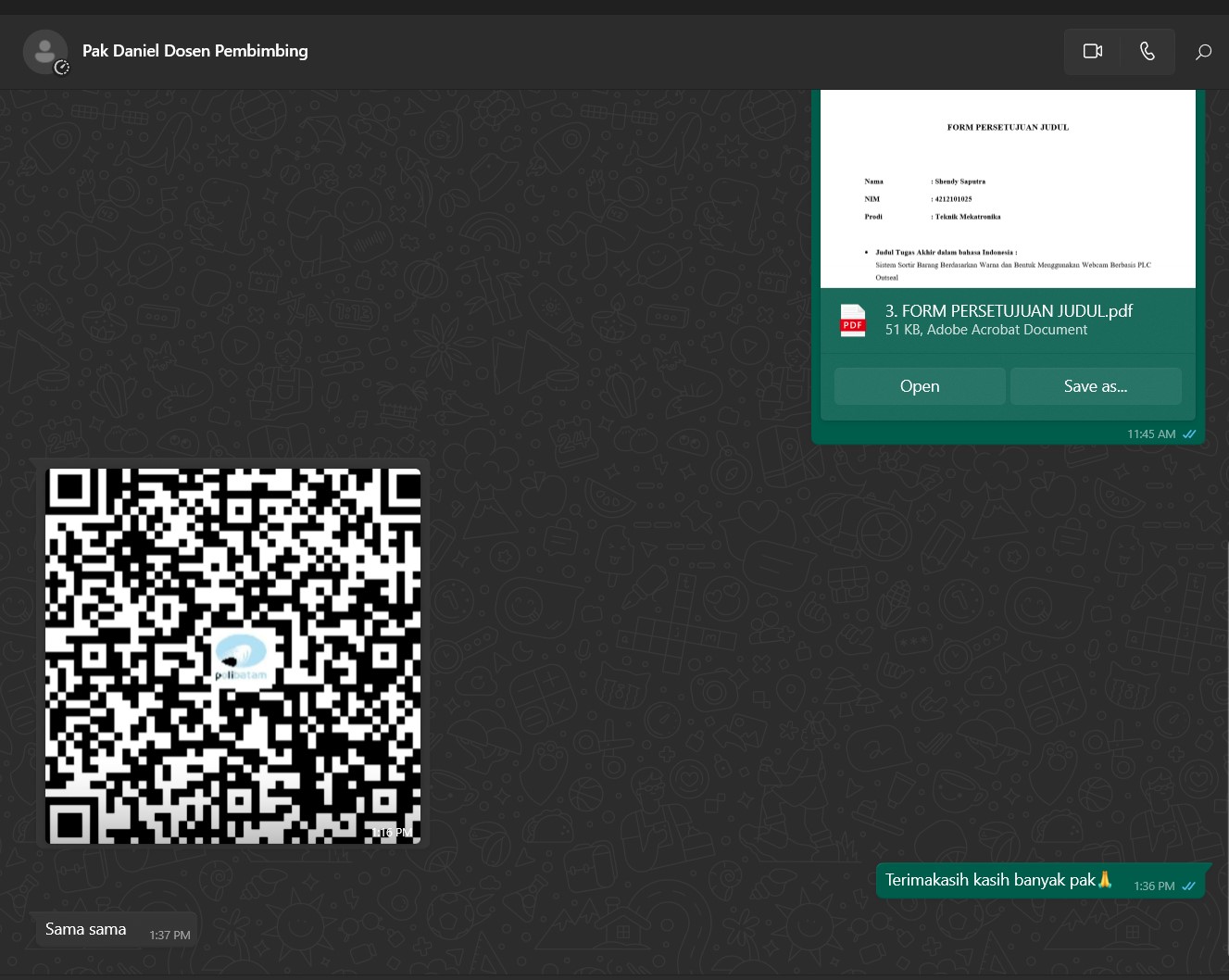
Task: Open contact info via Pak Daniel's name
Action: (x=194, y=51)
